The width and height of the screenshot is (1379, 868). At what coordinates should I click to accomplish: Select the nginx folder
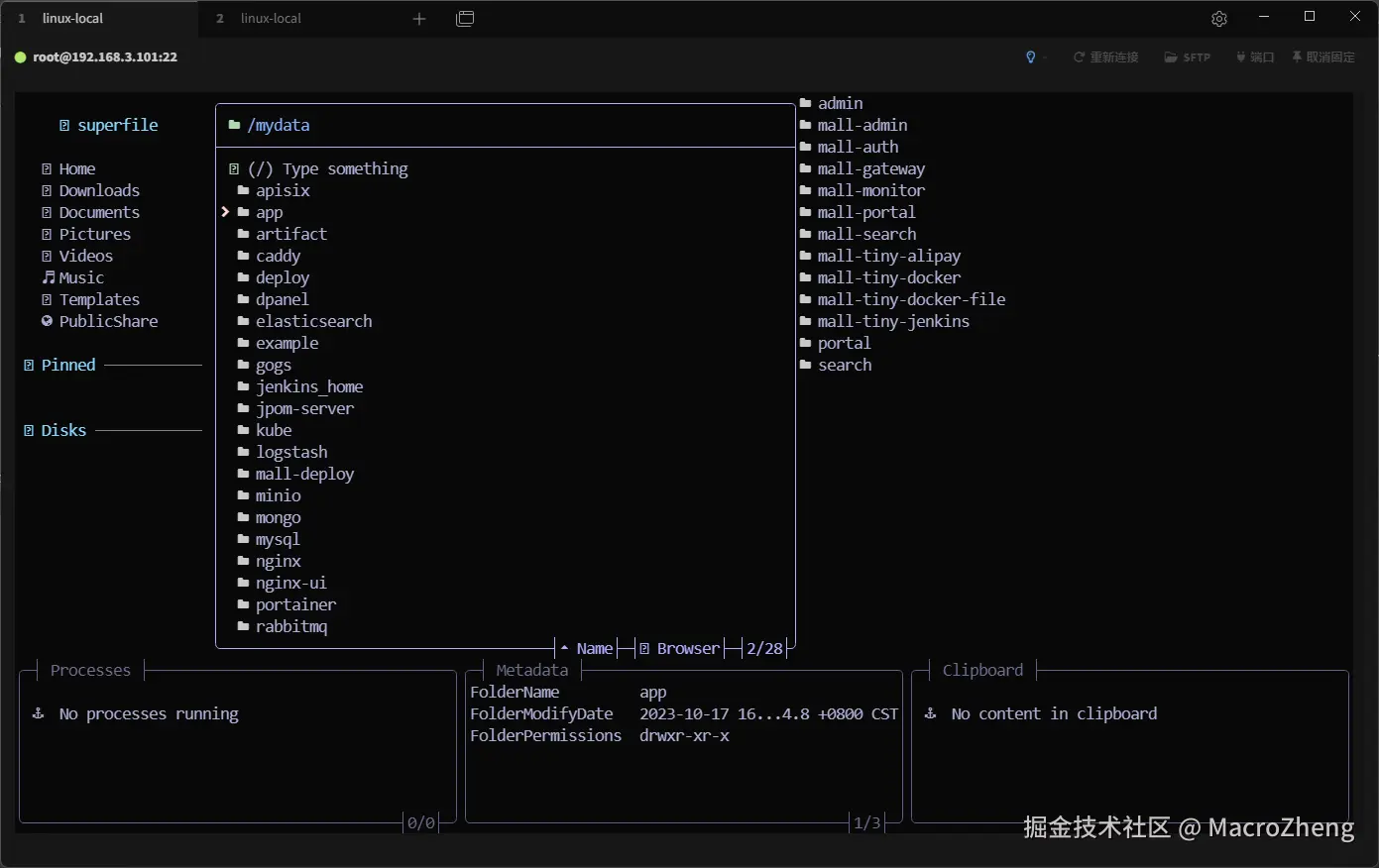tap(278, 562)
